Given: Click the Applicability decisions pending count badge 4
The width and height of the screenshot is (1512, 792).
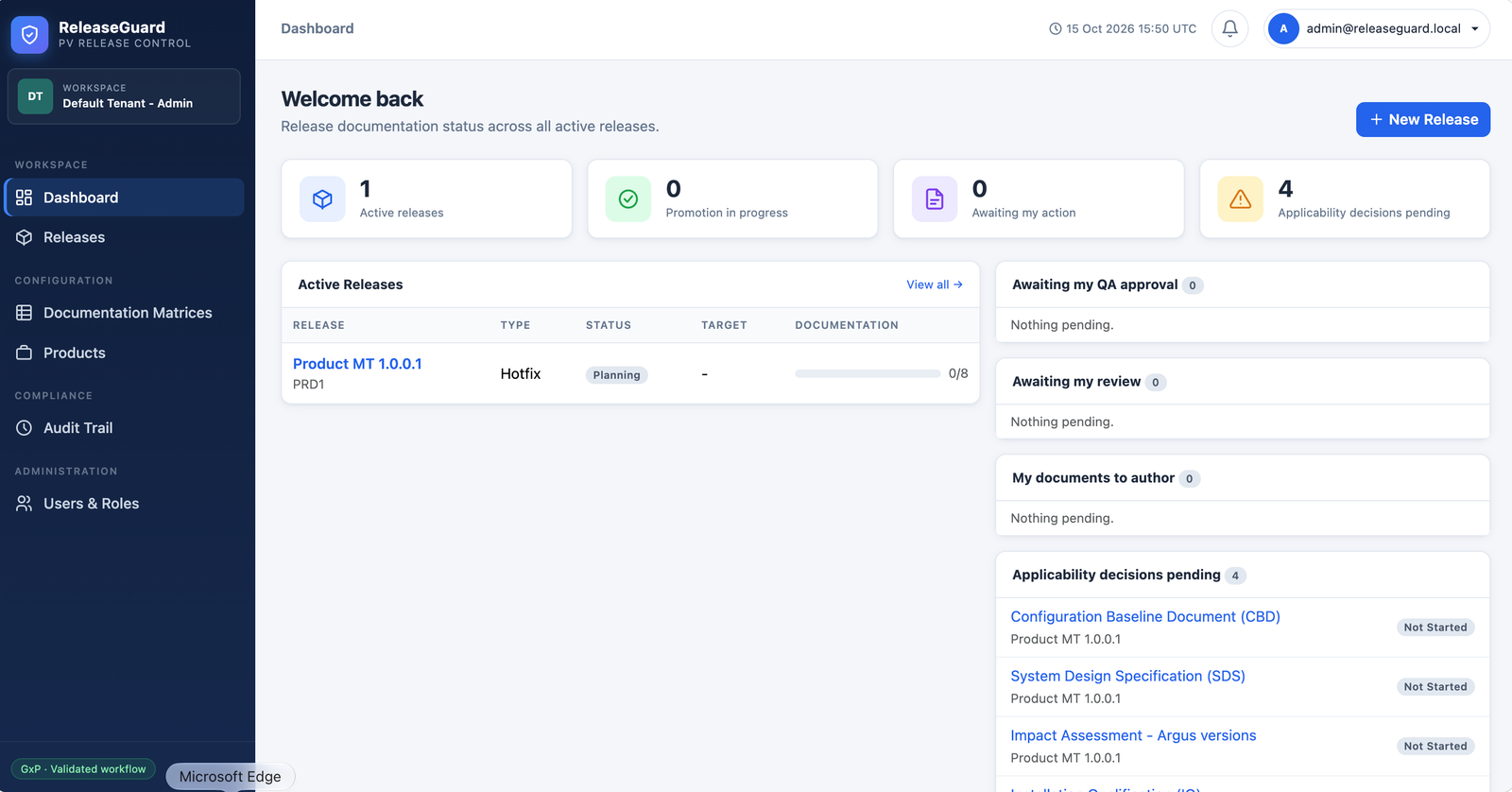Looking at the screenshot, I should tap(1235, 576).
